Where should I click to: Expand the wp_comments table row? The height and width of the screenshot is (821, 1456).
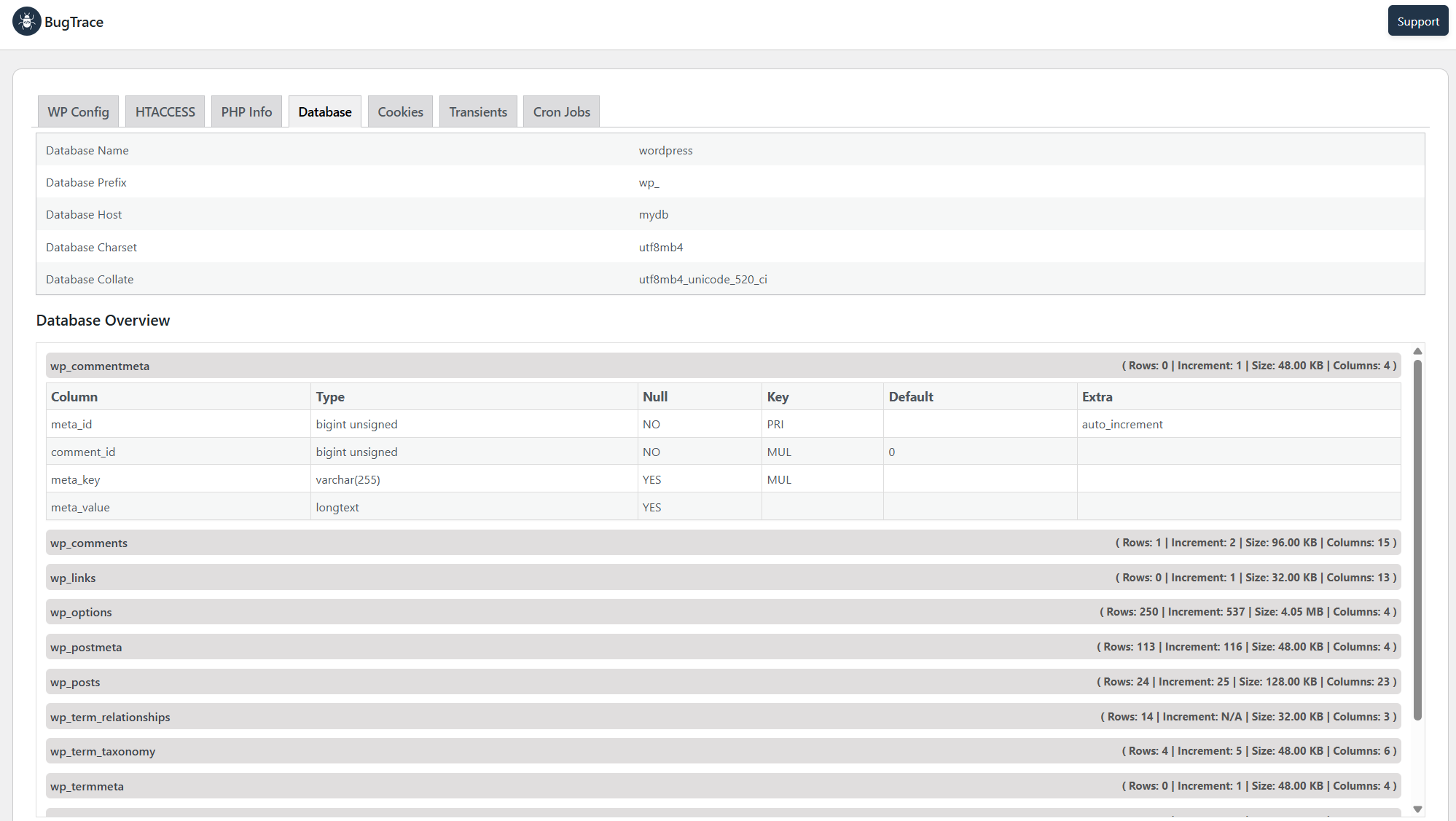pos(723,543)
